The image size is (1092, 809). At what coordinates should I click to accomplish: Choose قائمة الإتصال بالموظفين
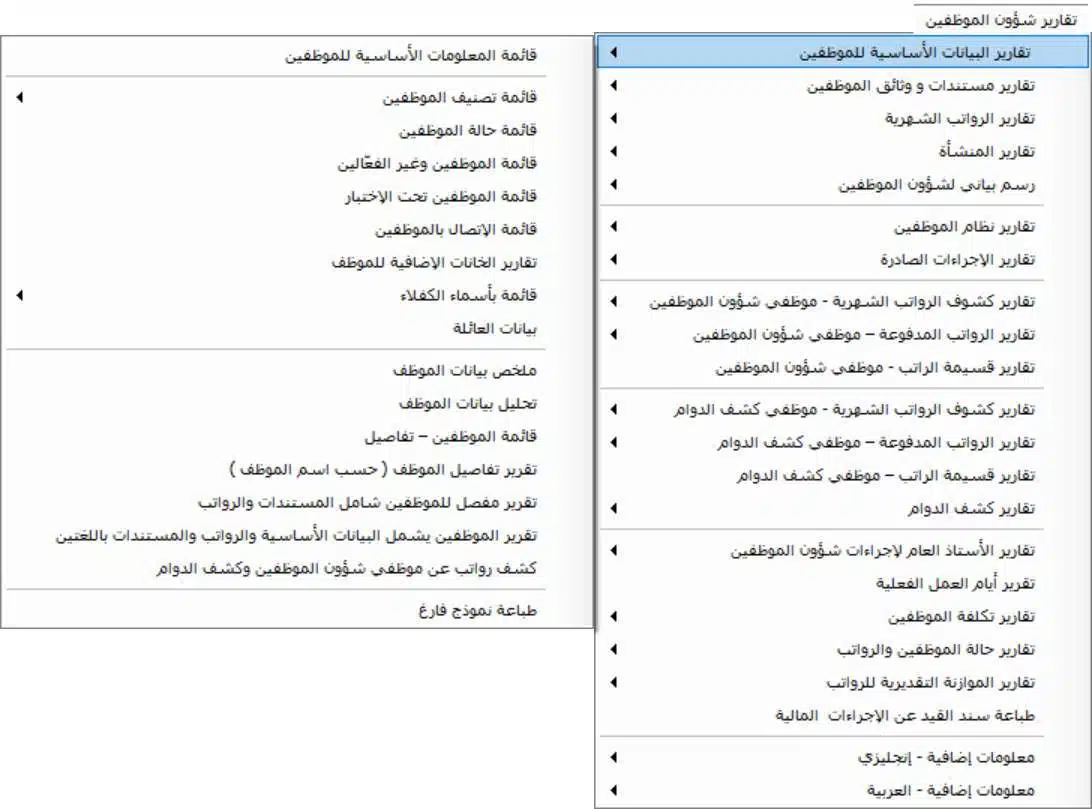pos(456,230)
